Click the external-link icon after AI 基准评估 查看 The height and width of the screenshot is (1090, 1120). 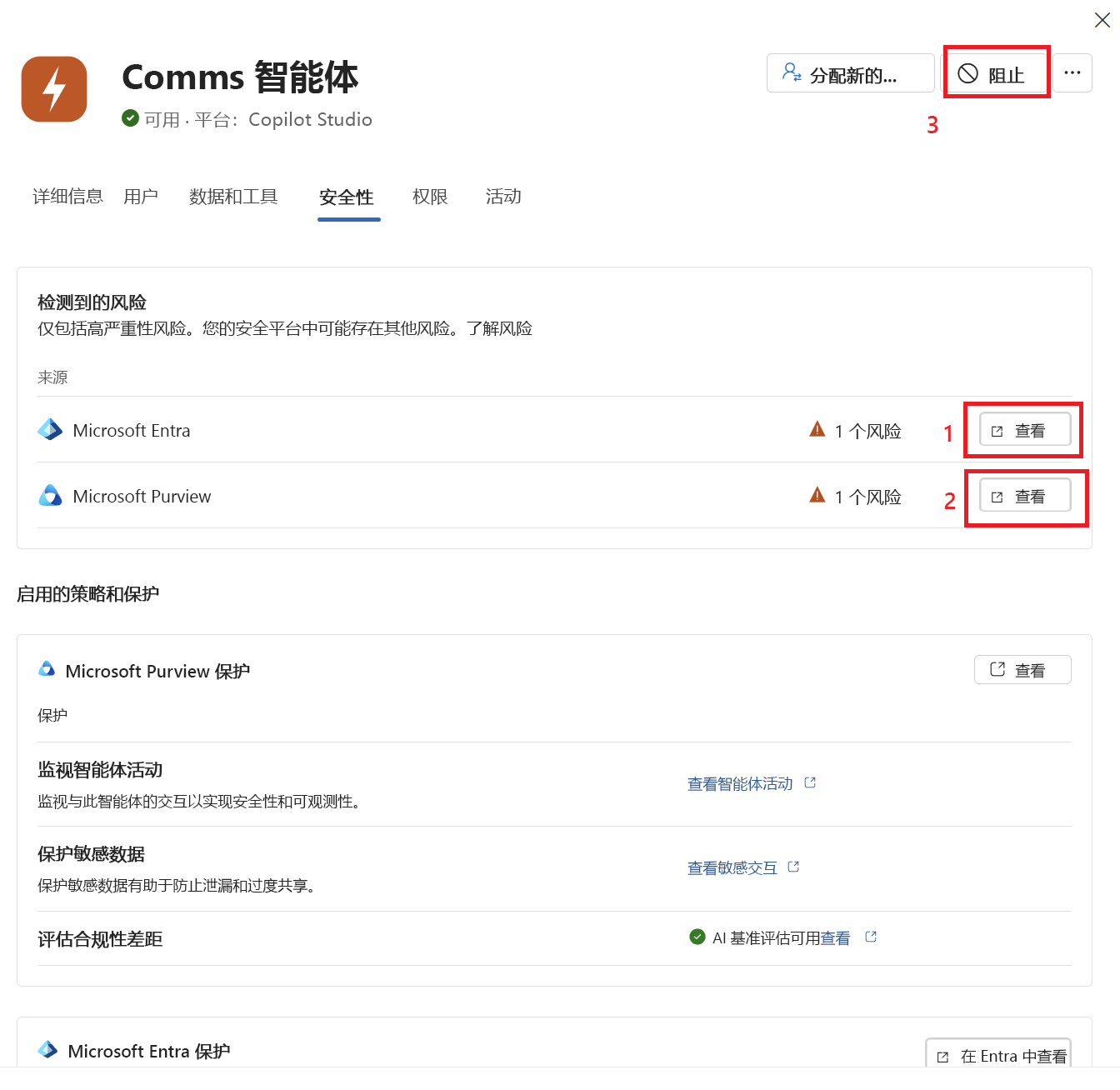(x=871, y=937)
